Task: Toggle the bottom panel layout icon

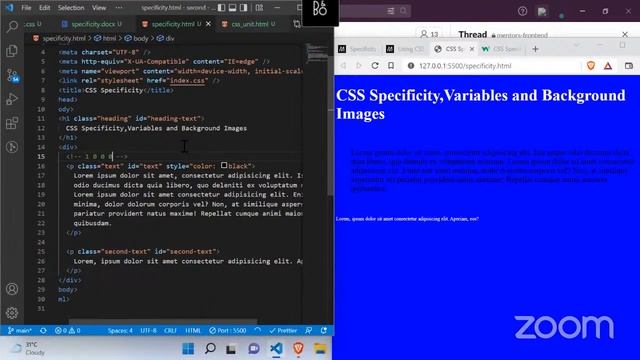Action: pos(233,8)
